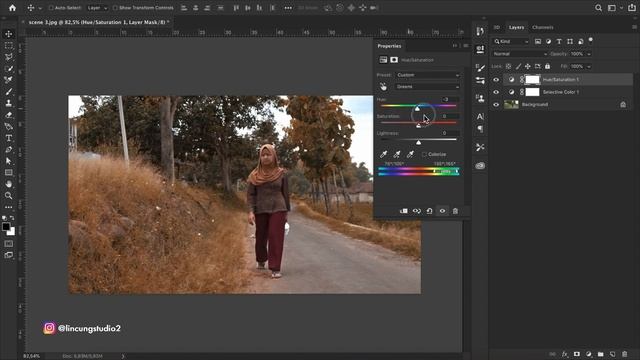Click the foreground color swatch
This screenshot has width=640, height=360.
(6, 227)
